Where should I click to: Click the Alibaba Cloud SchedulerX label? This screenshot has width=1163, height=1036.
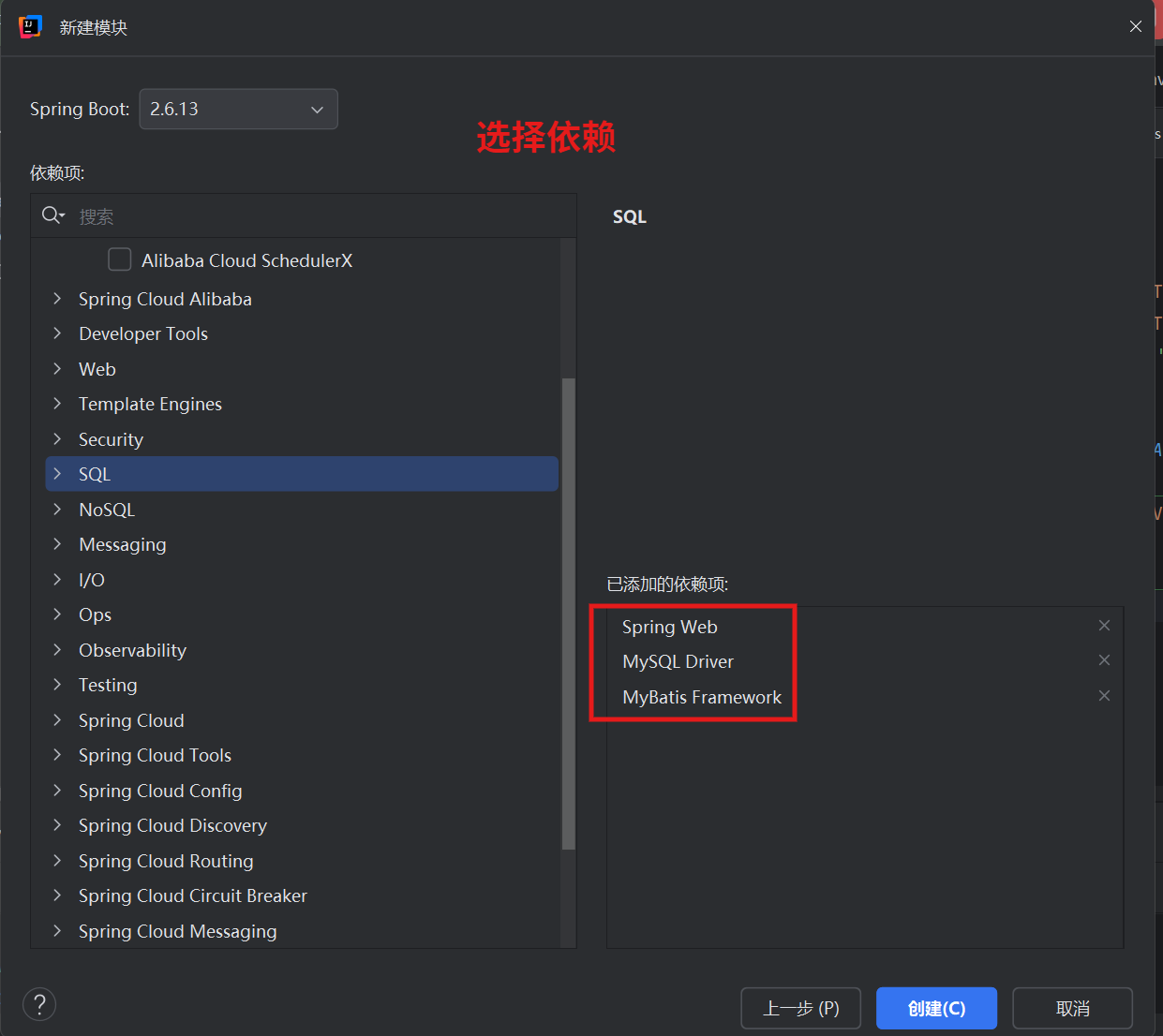(246, 260)
